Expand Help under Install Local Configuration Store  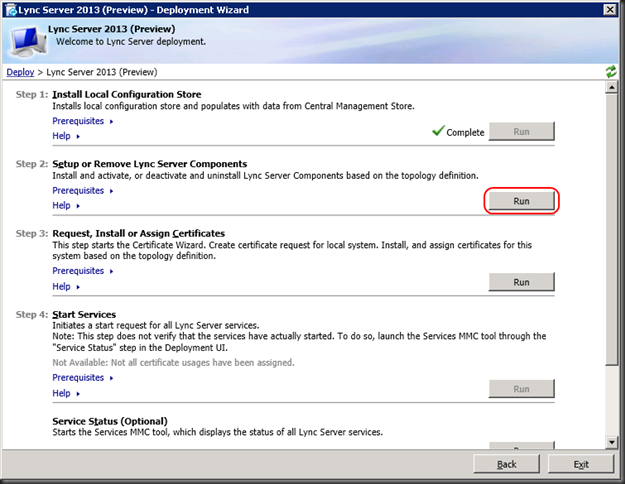pyautogui.click(x=66, y=136)
